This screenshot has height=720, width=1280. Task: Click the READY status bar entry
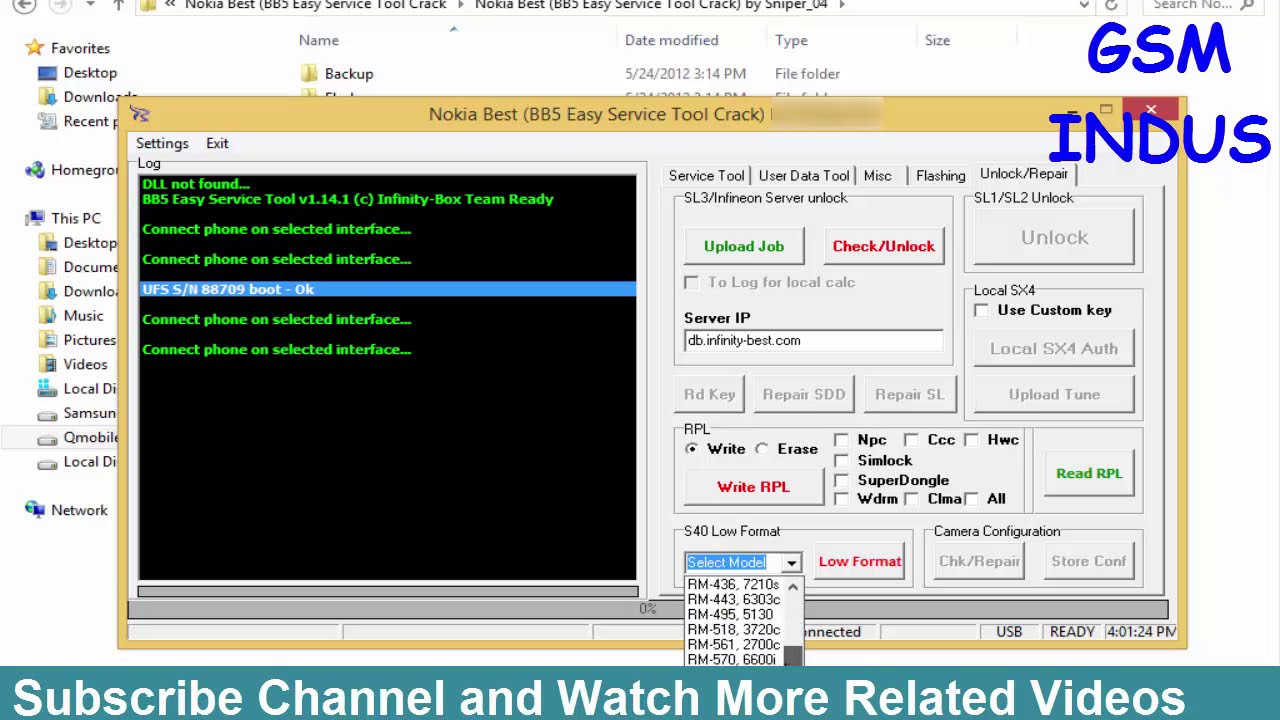(1071, 632)
